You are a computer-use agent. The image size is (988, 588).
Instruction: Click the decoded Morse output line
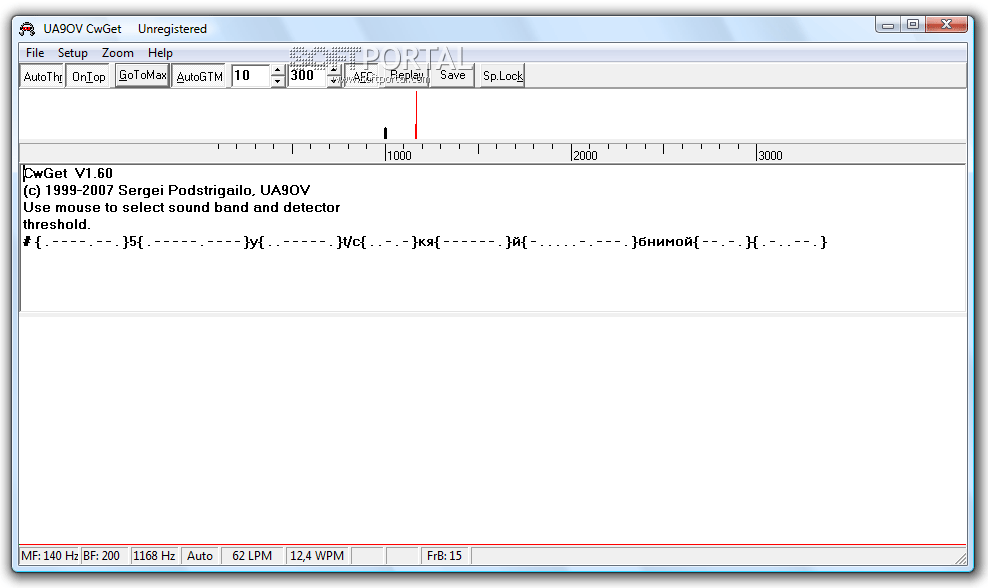pyautogui.click(x=425, y=242)
